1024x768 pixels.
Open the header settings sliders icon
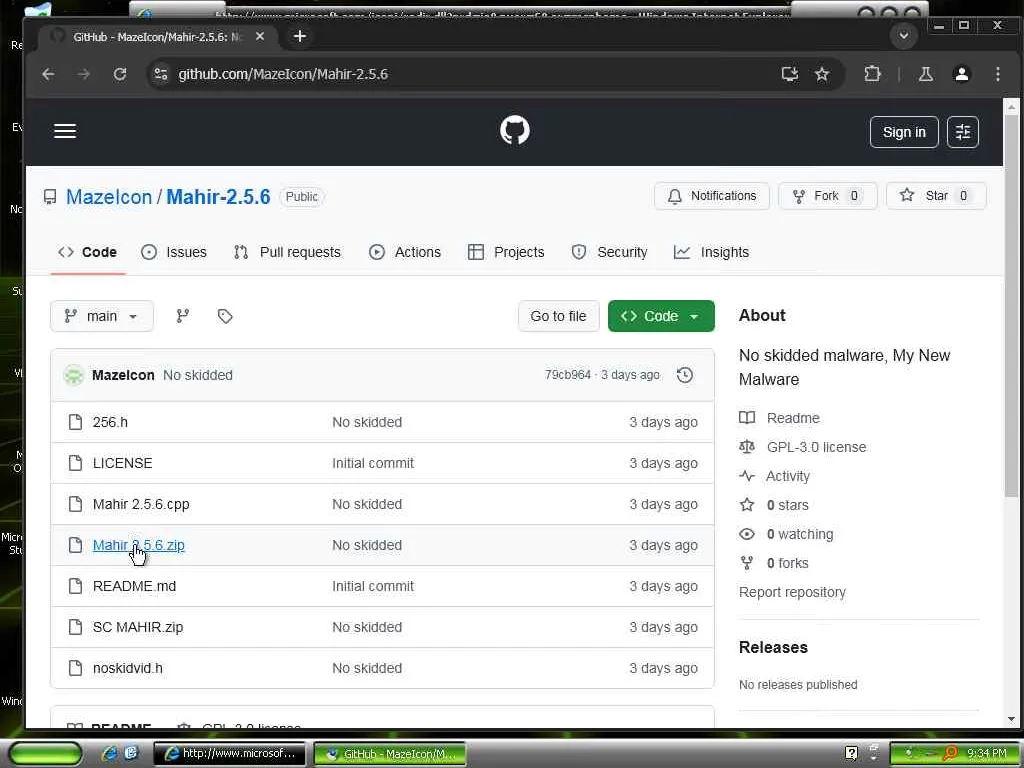pyautogui.click(x=963, y=132)
